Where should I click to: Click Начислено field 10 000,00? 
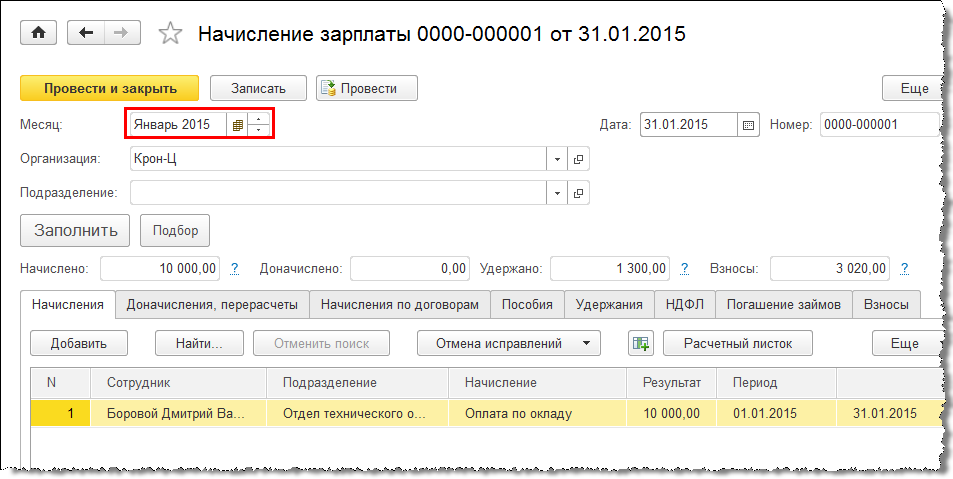click(x=160, y=269)
